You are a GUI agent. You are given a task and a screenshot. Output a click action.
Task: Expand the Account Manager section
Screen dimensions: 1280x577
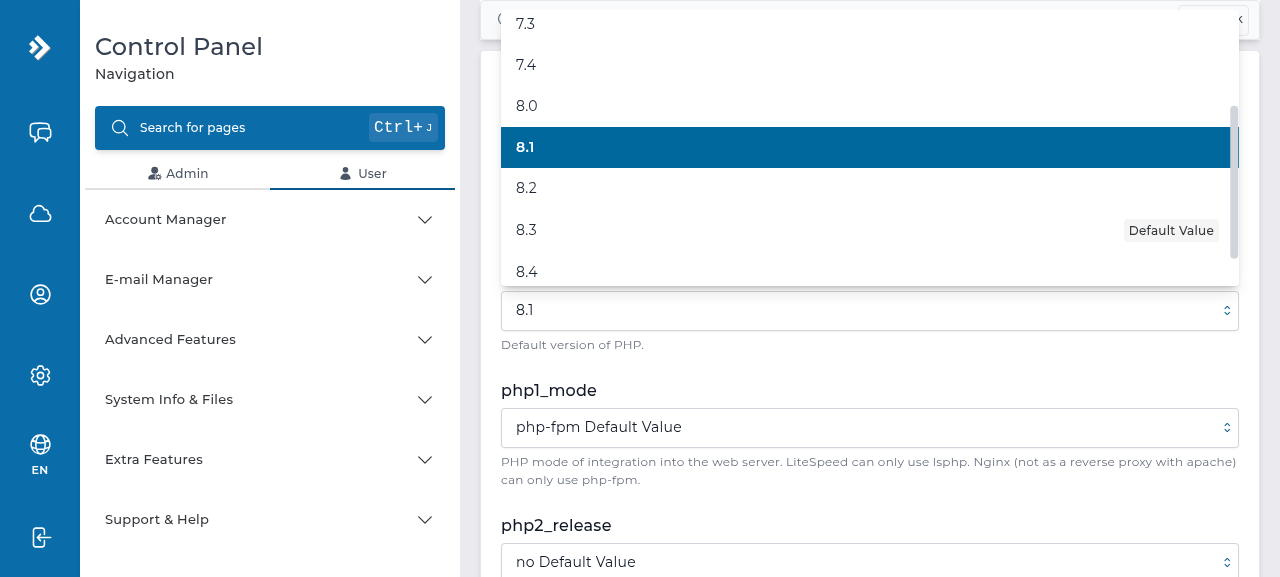pos(270,220)
